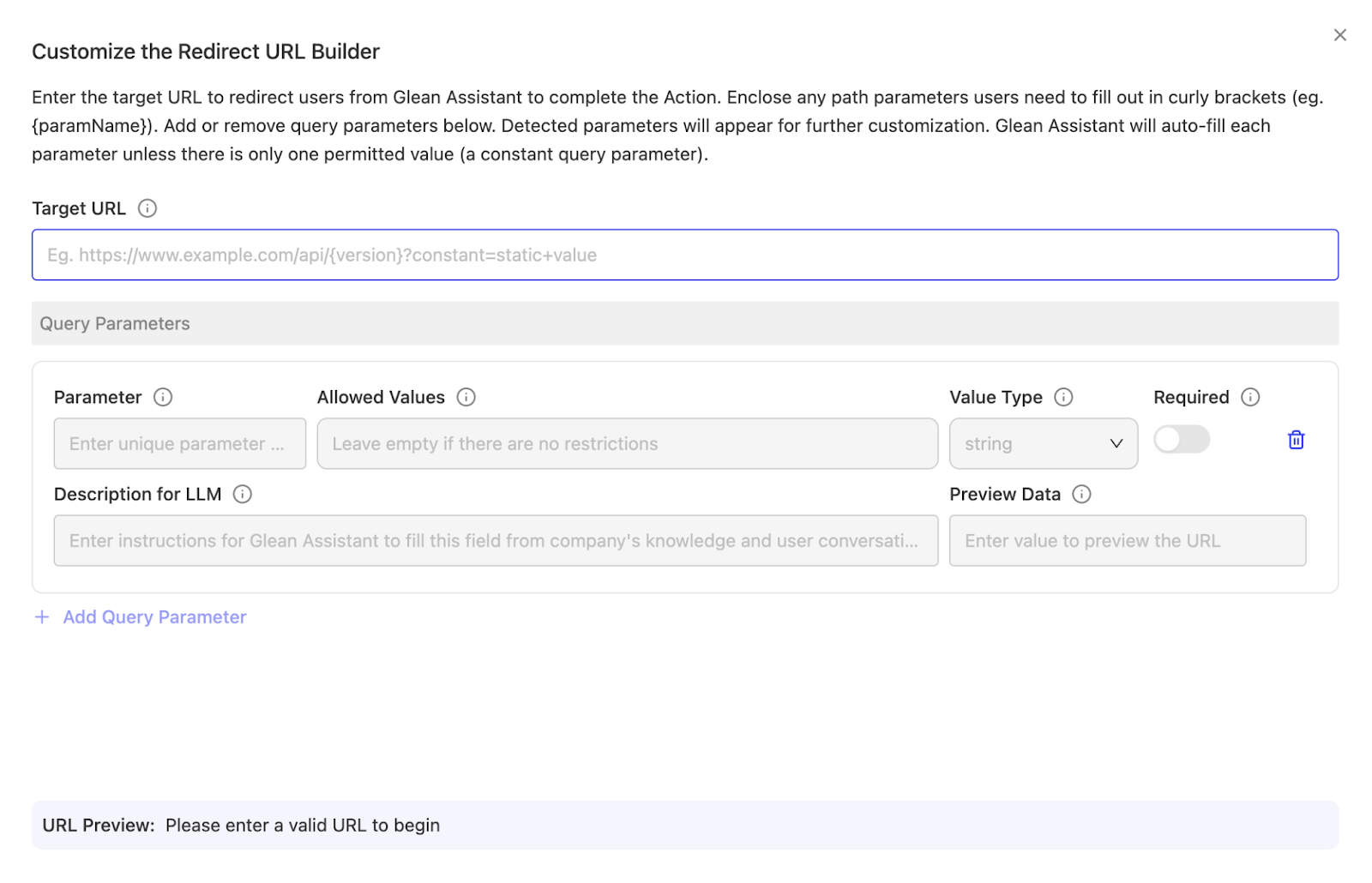Close the Redirect URL Builder dialog
1372x883 pixels.
coord(1339,34)
